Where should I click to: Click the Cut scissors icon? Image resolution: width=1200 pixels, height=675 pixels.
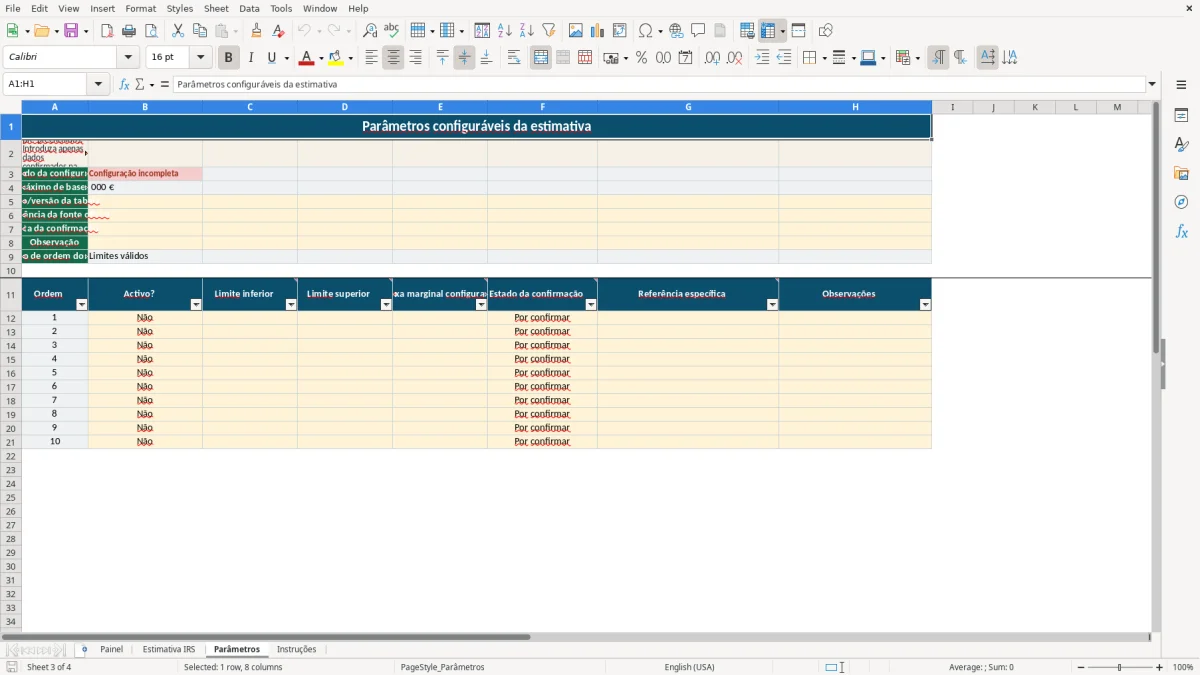tap(178, 31)
